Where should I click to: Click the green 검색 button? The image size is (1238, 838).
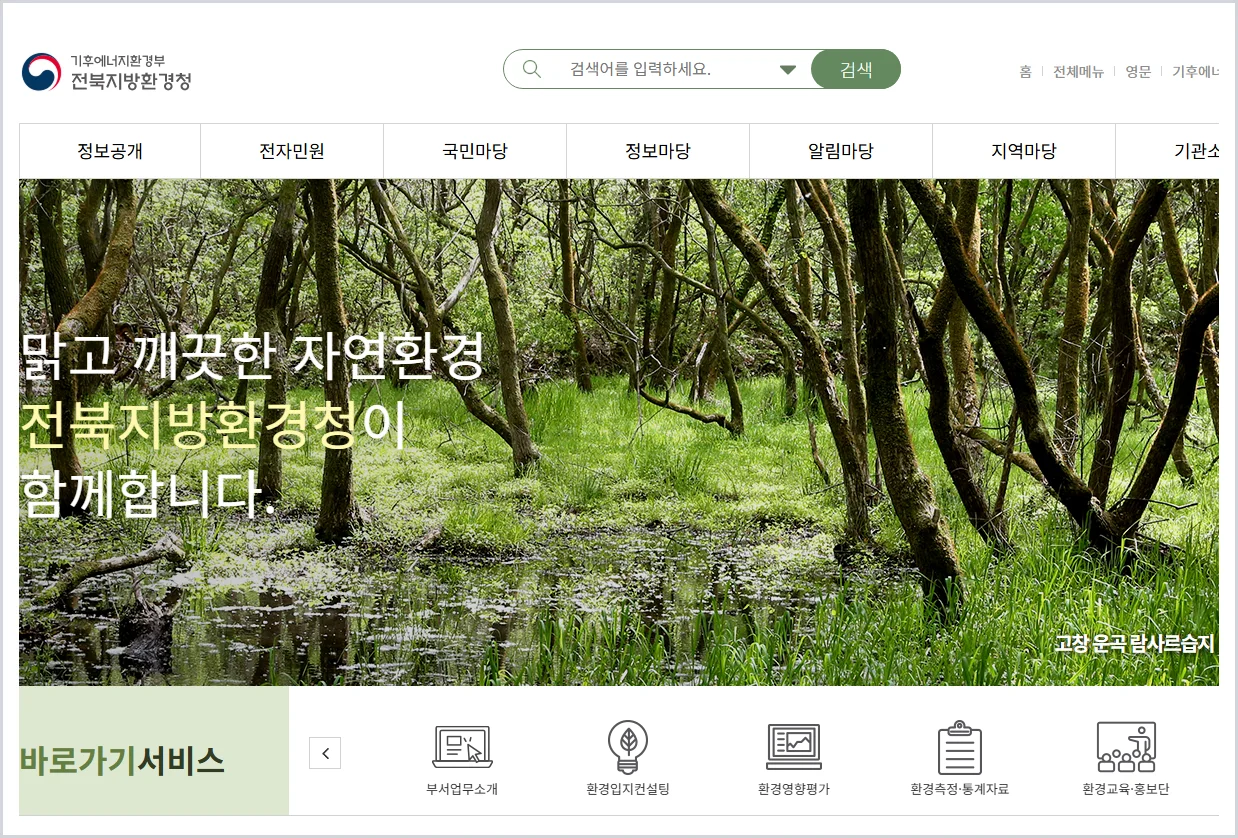tap(856, 69)
